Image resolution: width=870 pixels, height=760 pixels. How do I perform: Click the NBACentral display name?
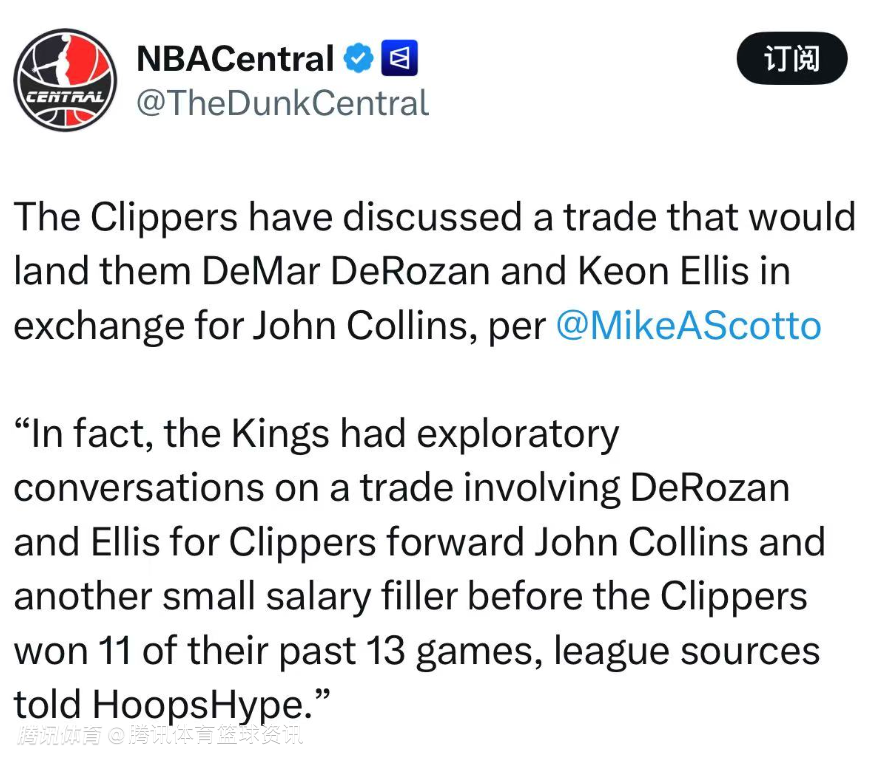pos(234,59)
